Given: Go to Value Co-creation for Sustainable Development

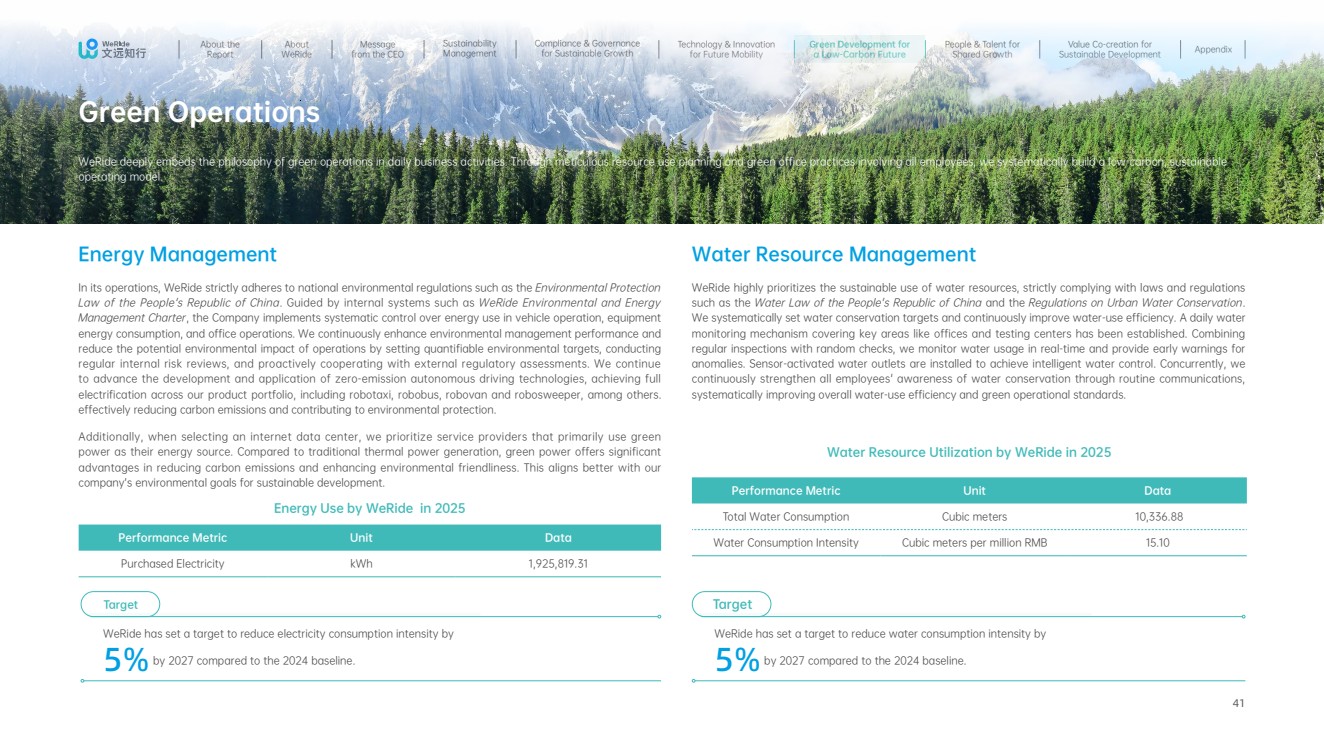Looking at the screenshot, I should [x=1110, y=49].
